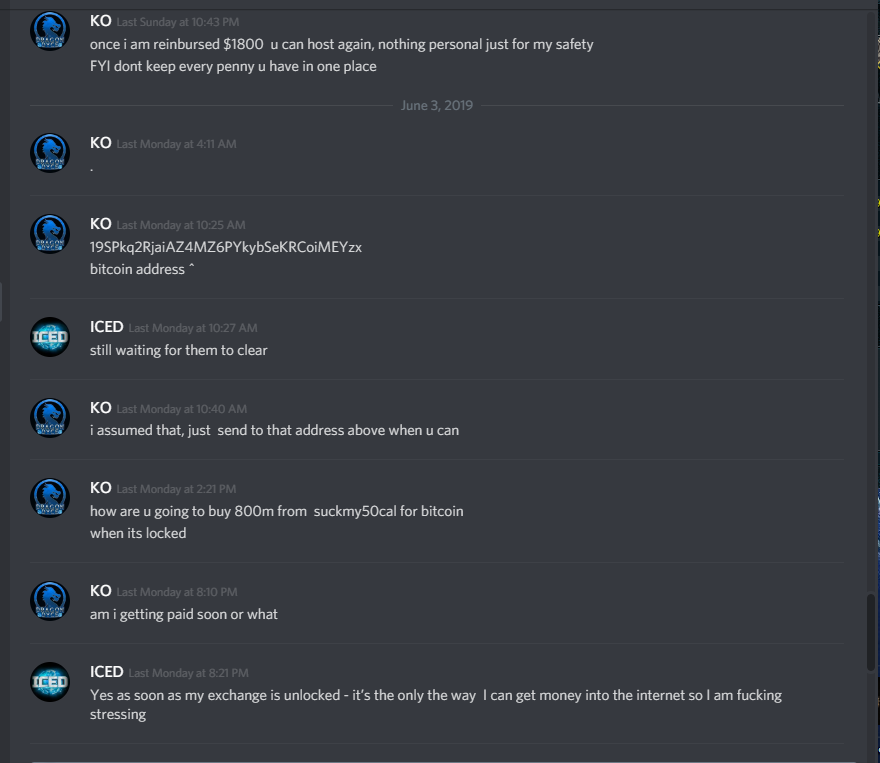
Task: Open the KO username at 10:43 PM
Action: (x=100, y=21)
